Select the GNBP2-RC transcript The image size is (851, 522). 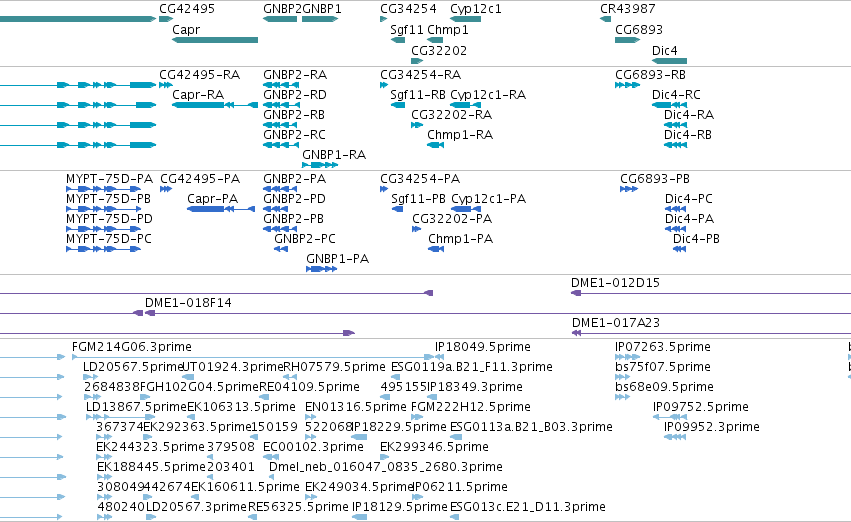tap(281, 145)
